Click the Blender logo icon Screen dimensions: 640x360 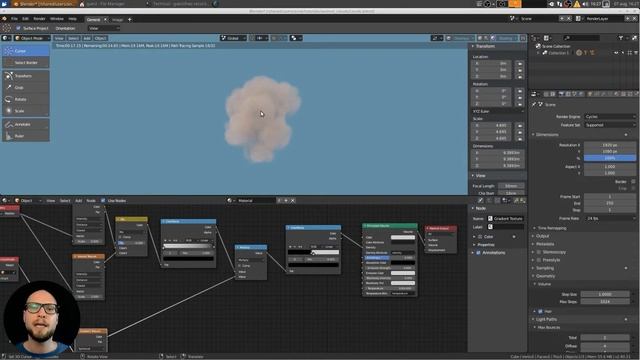[x=4, y=19]
